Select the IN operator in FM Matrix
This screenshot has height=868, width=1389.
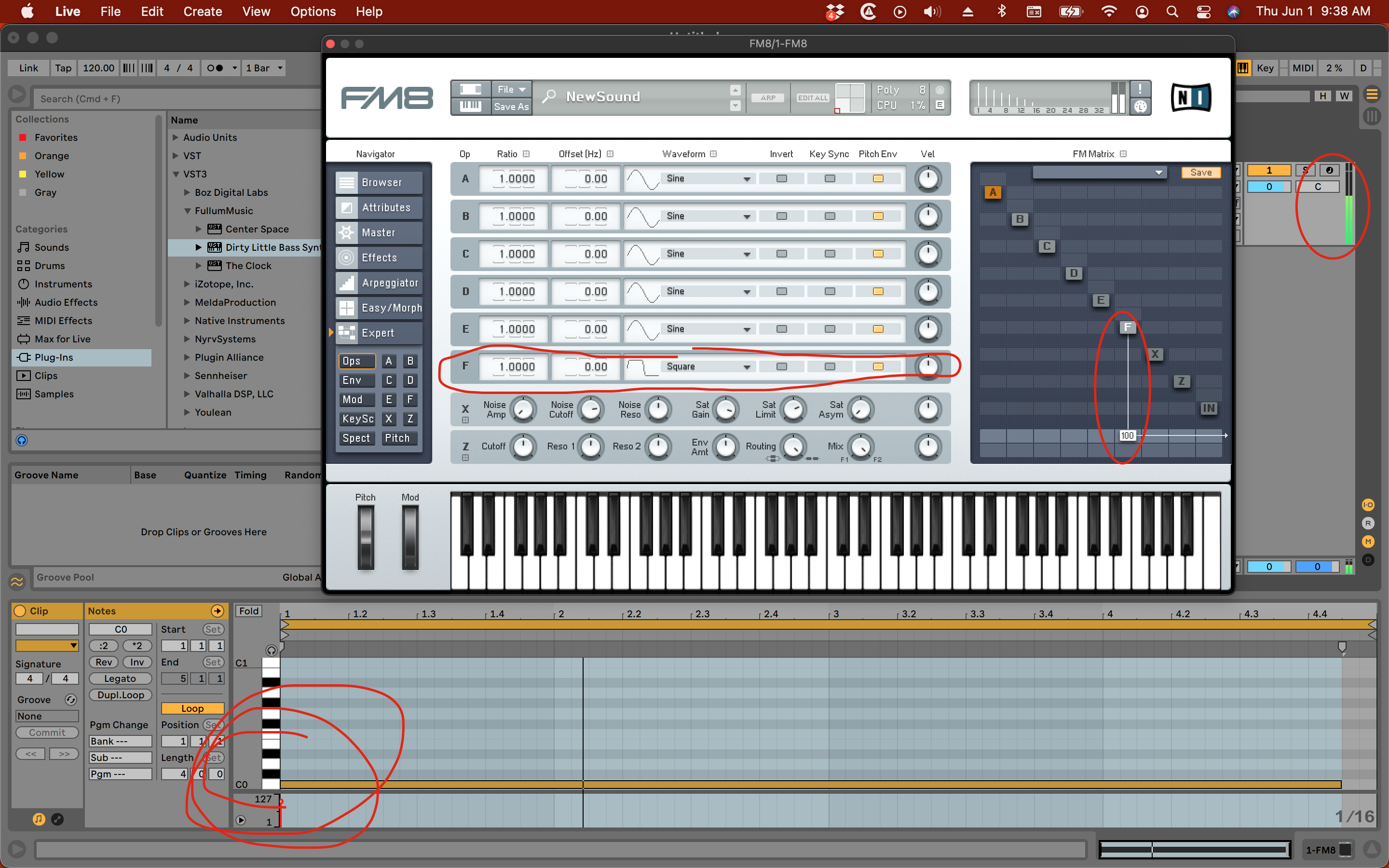pos(1208,408)
